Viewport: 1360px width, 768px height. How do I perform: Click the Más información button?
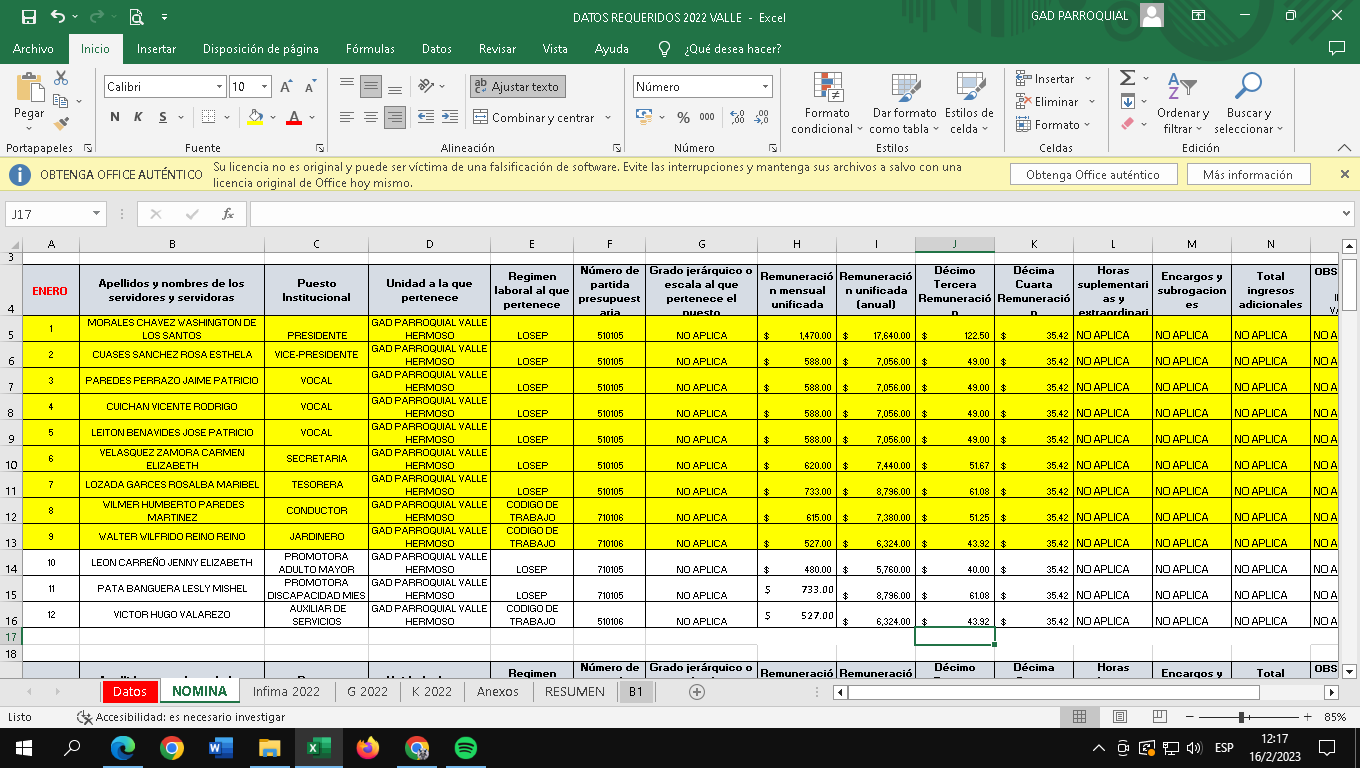pos(1247,174)
